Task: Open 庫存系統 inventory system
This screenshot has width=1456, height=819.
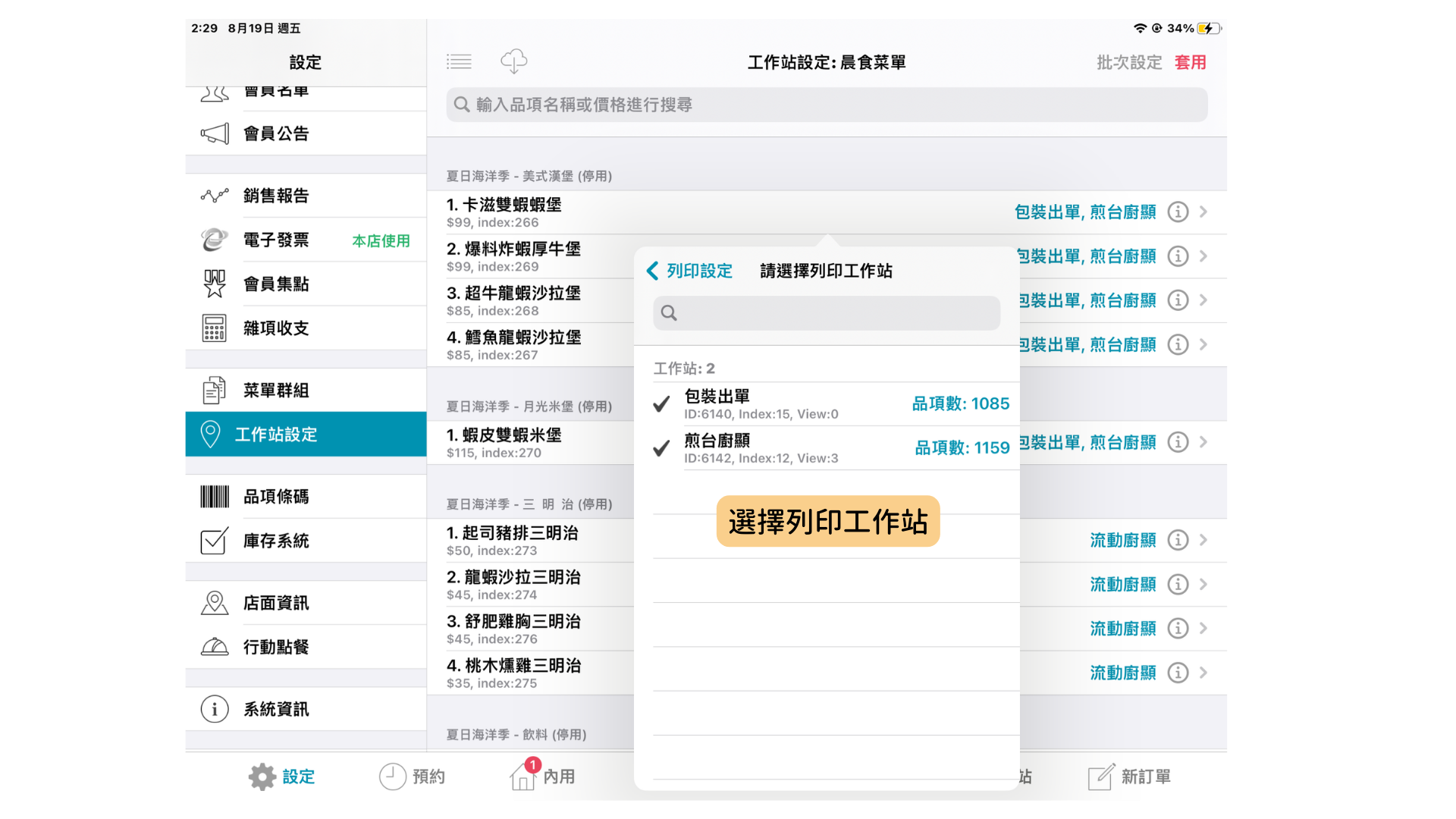Action: coord(306,541)
